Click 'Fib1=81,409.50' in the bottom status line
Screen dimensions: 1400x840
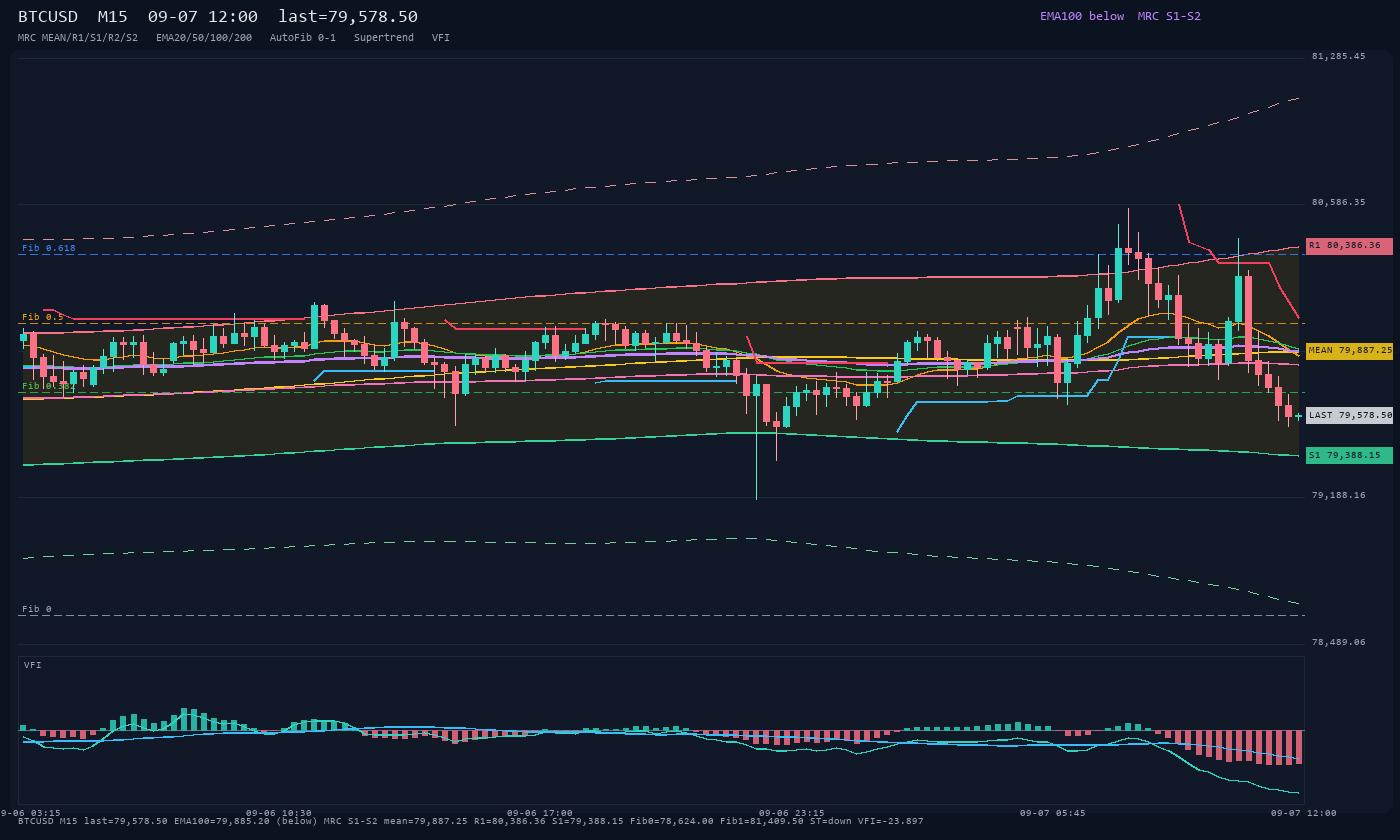point(762,821)
